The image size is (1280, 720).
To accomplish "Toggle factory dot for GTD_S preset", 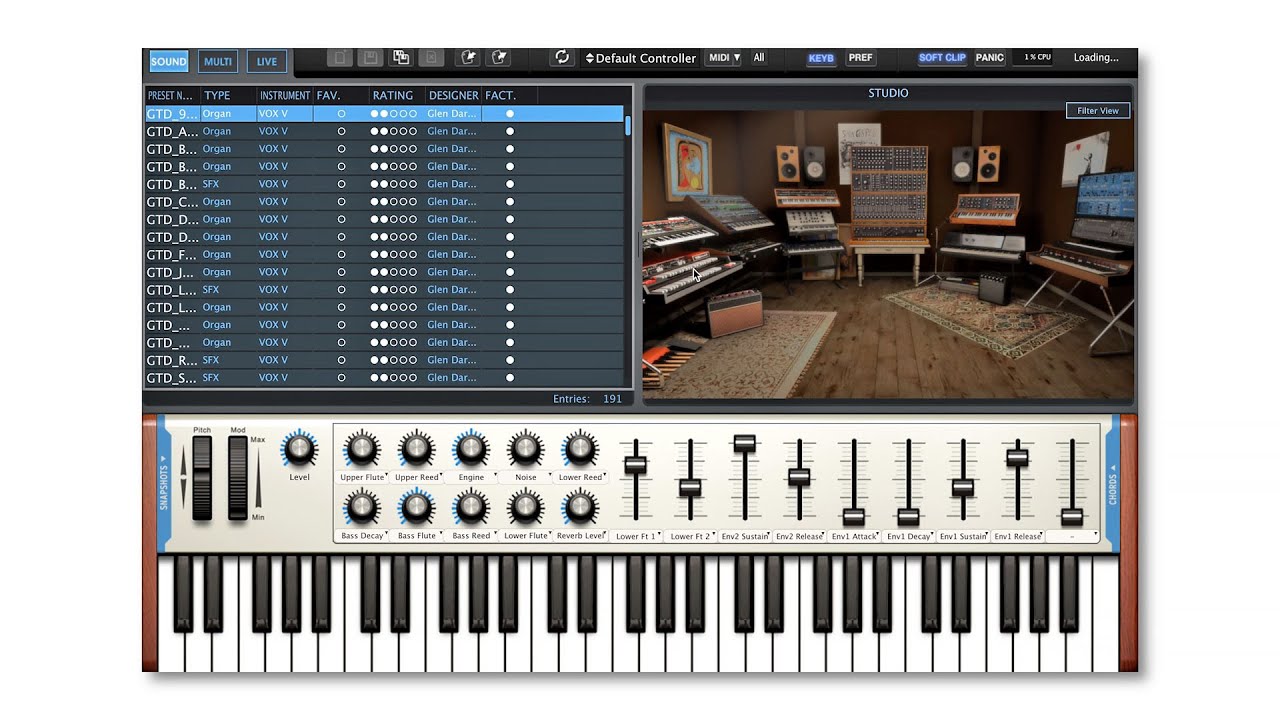I will (x=510, y=378).
